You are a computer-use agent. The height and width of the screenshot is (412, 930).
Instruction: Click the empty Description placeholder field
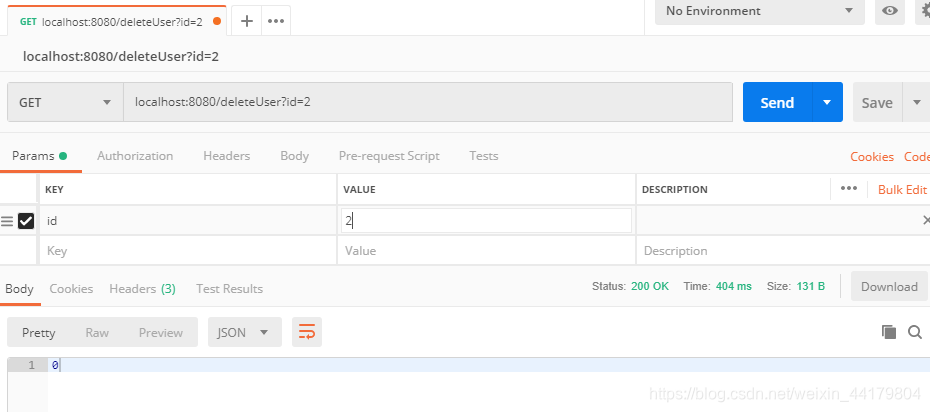click(x=783, y=251)
